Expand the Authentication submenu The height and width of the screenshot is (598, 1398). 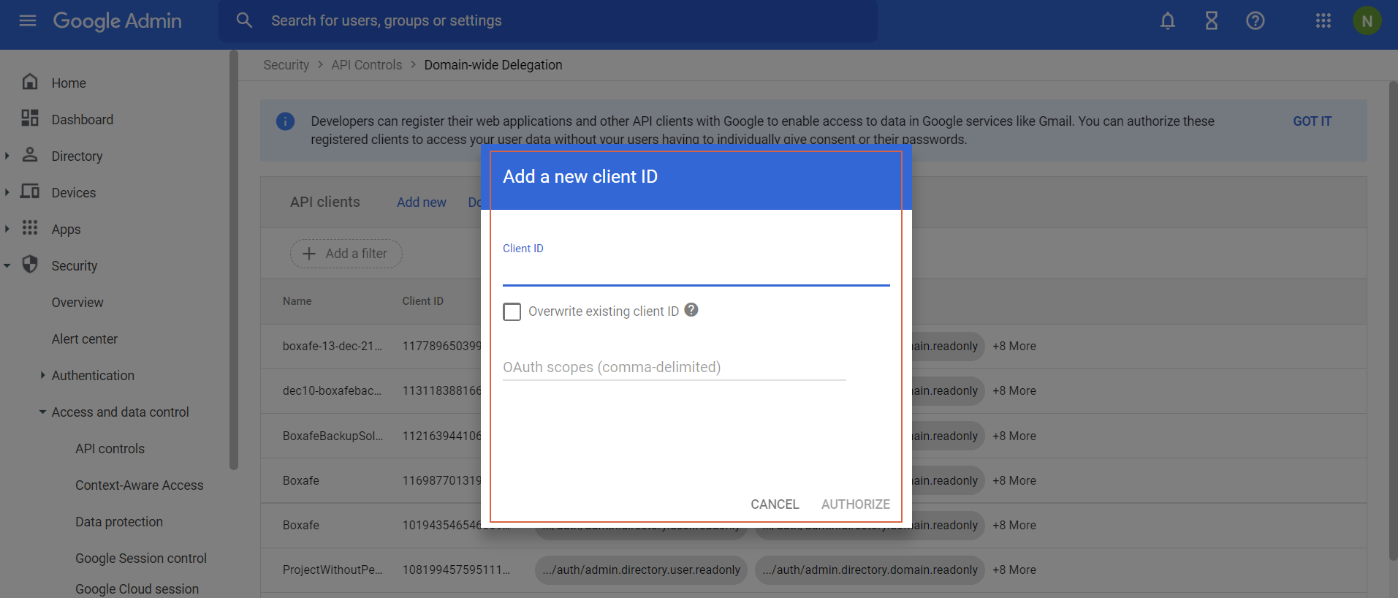[x=42, y=375]
